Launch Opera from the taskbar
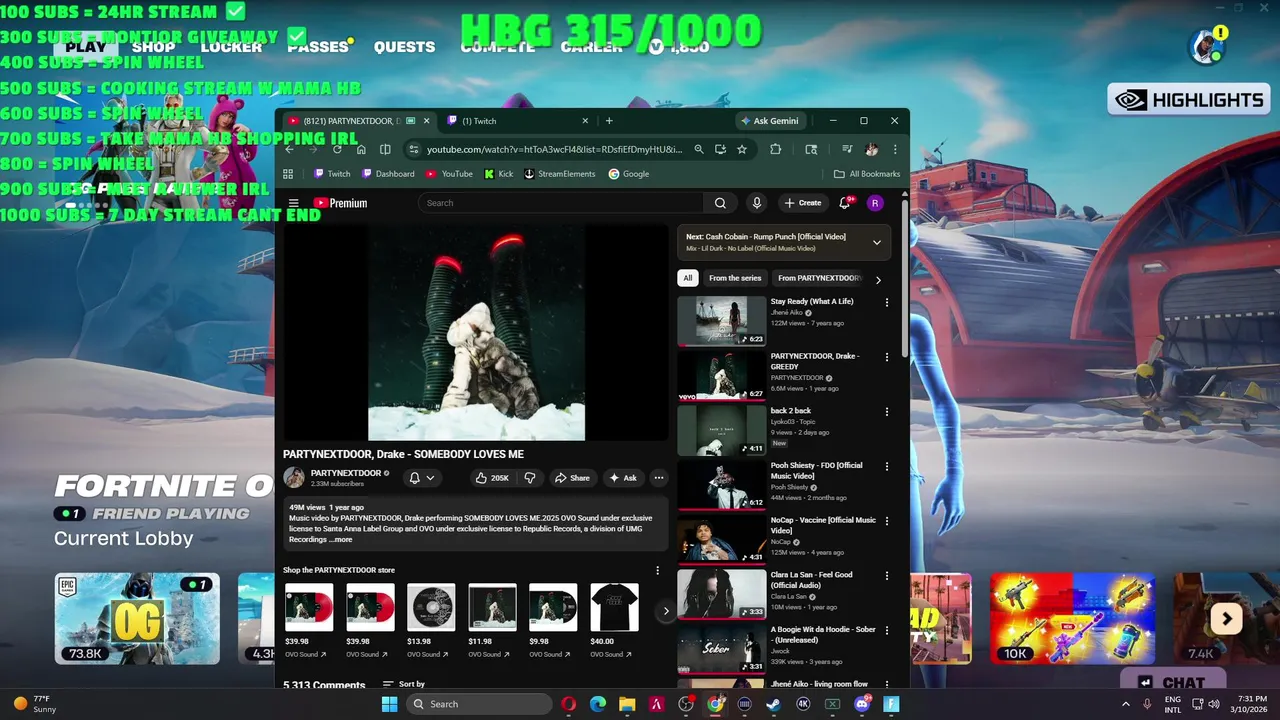The image size is (1280, 720). coord(569,704)
